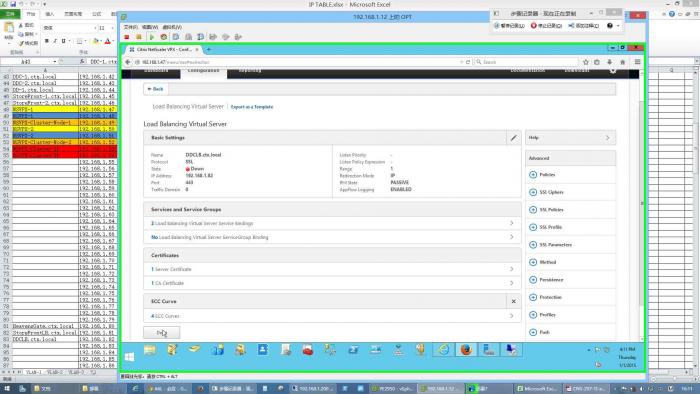This screenshot has height=394, width=700.
Task: Open Excel fill color picker
Action: tap(96, 41)
